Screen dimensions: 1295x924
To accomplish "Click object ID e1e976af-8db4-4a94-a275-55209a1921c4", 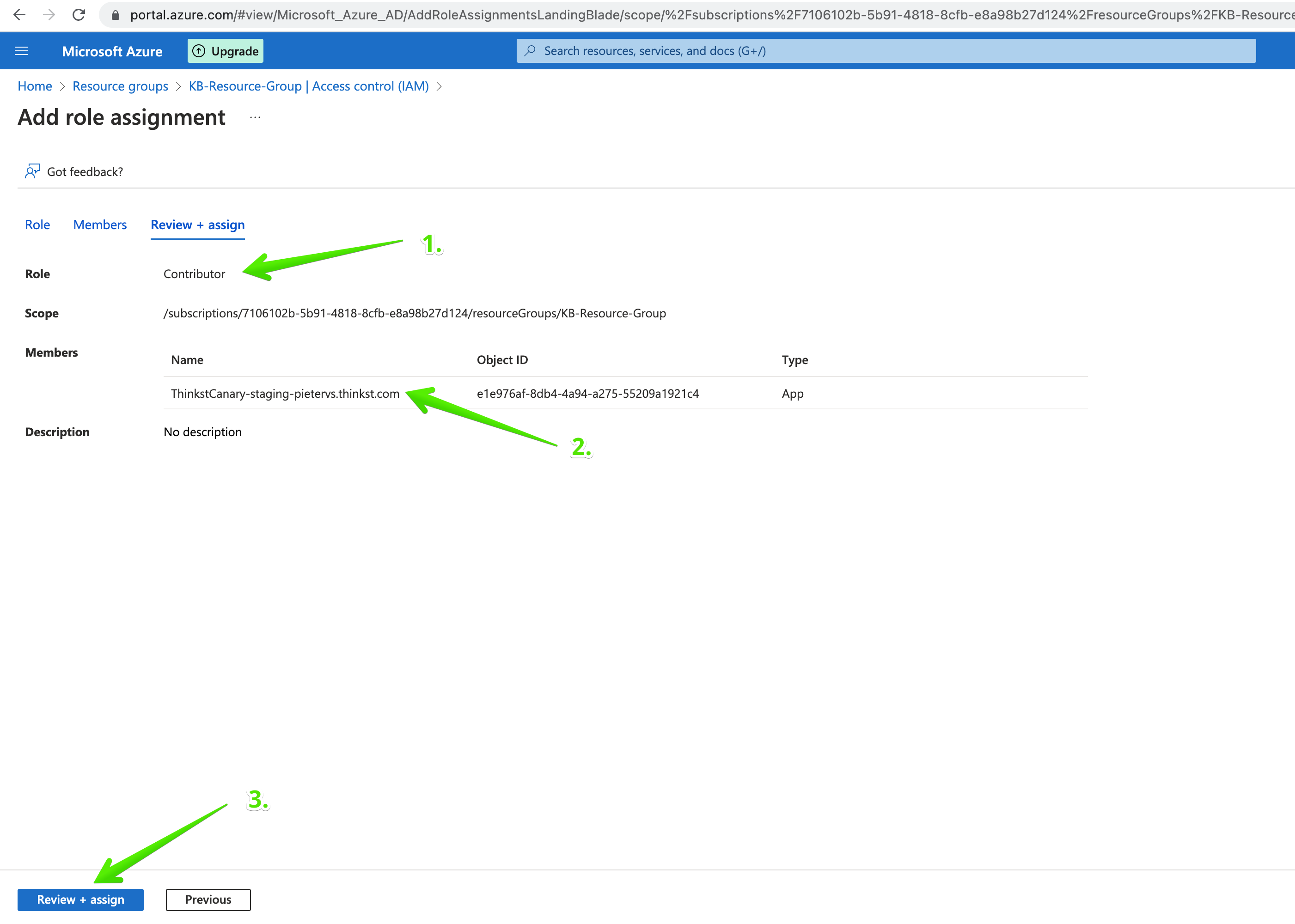I will [587, 394].
